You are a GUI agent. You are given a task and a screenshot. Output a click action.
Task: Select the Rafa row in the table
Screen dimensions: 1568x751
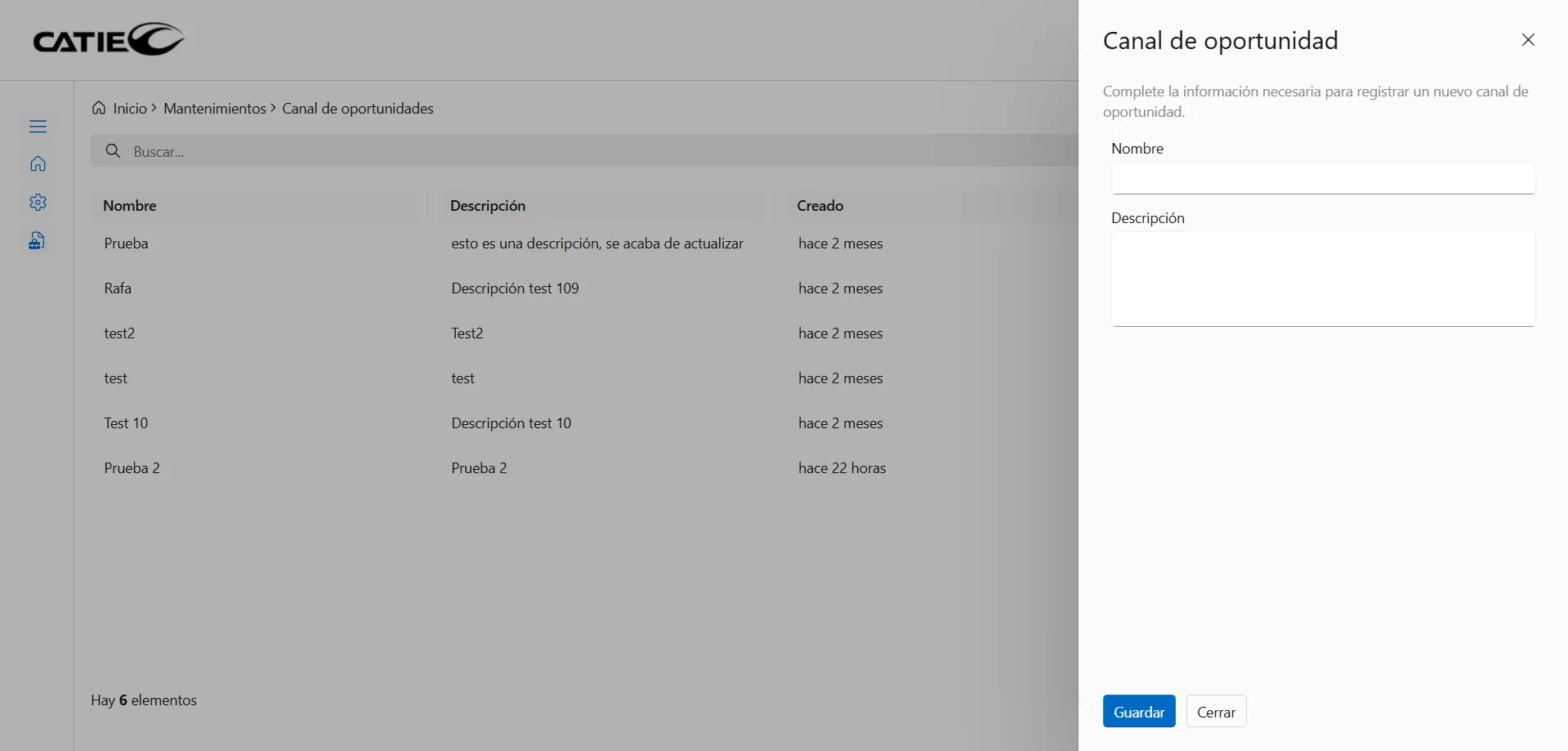pyautogui.click(x=118, y=288)
